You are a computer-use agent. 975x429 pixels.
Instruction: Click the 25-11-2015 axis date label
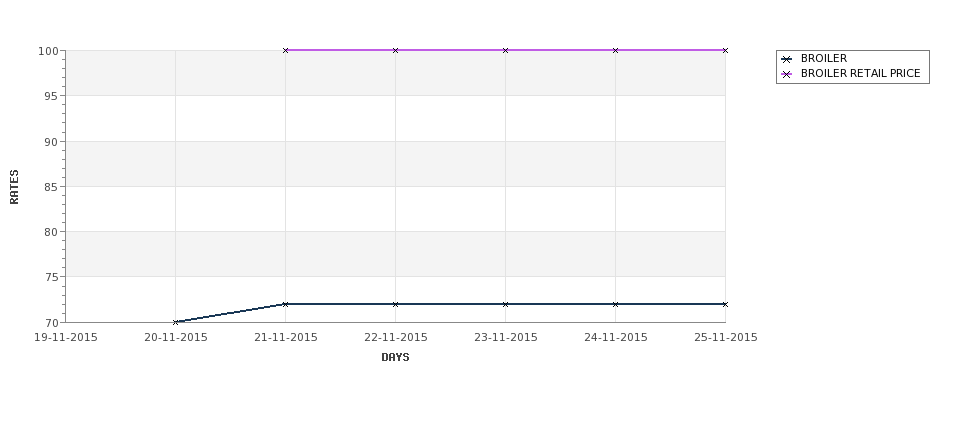tap(726, 338)
